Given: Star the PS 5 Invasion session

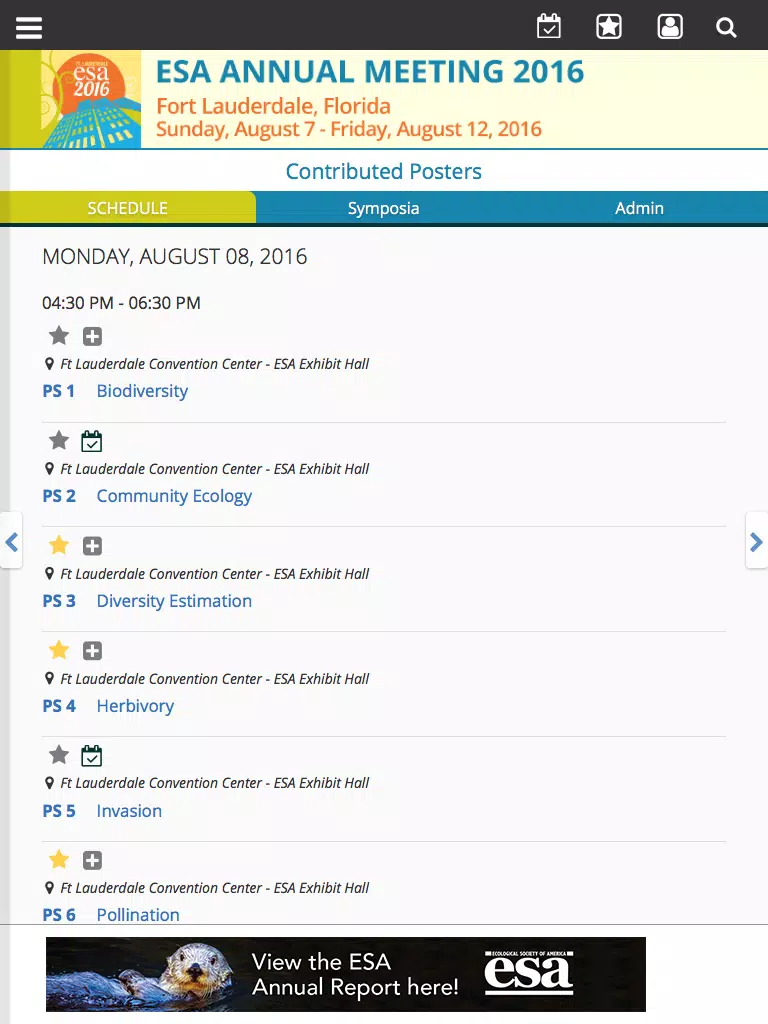Looking at the screenshot, I should coord(59,755).
